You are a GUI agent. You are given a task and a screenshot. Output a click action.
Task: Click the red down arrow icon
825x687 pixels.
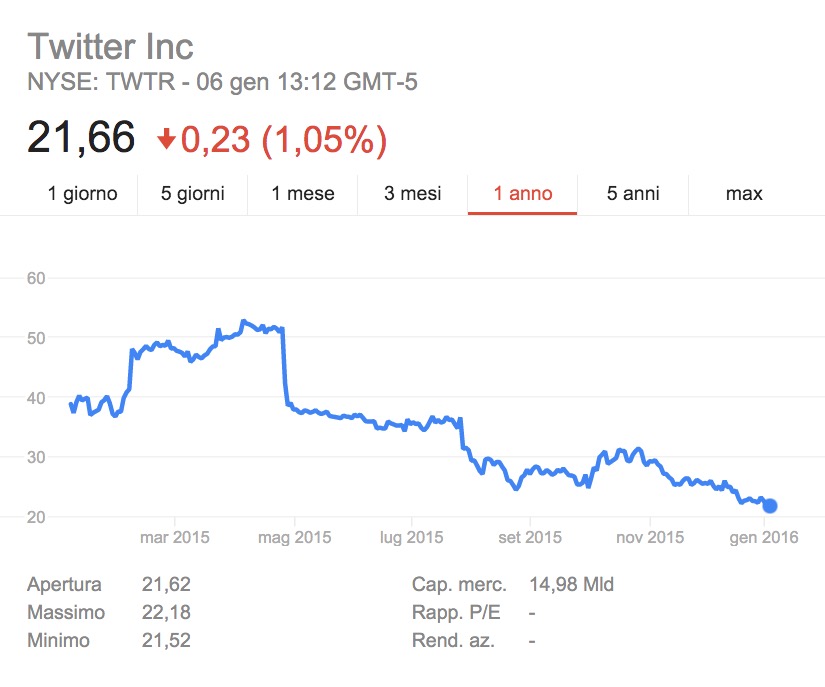click(166, 139)
